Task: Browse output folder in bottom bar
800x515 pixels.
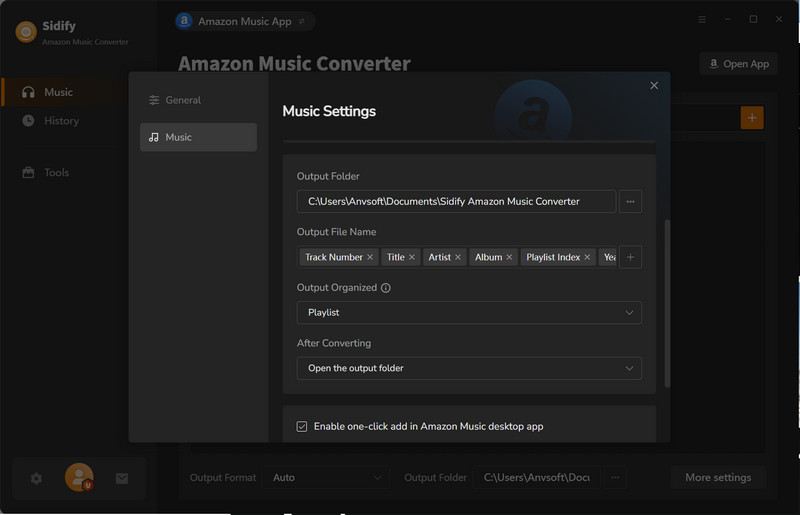Action: [x=615, y=478]
